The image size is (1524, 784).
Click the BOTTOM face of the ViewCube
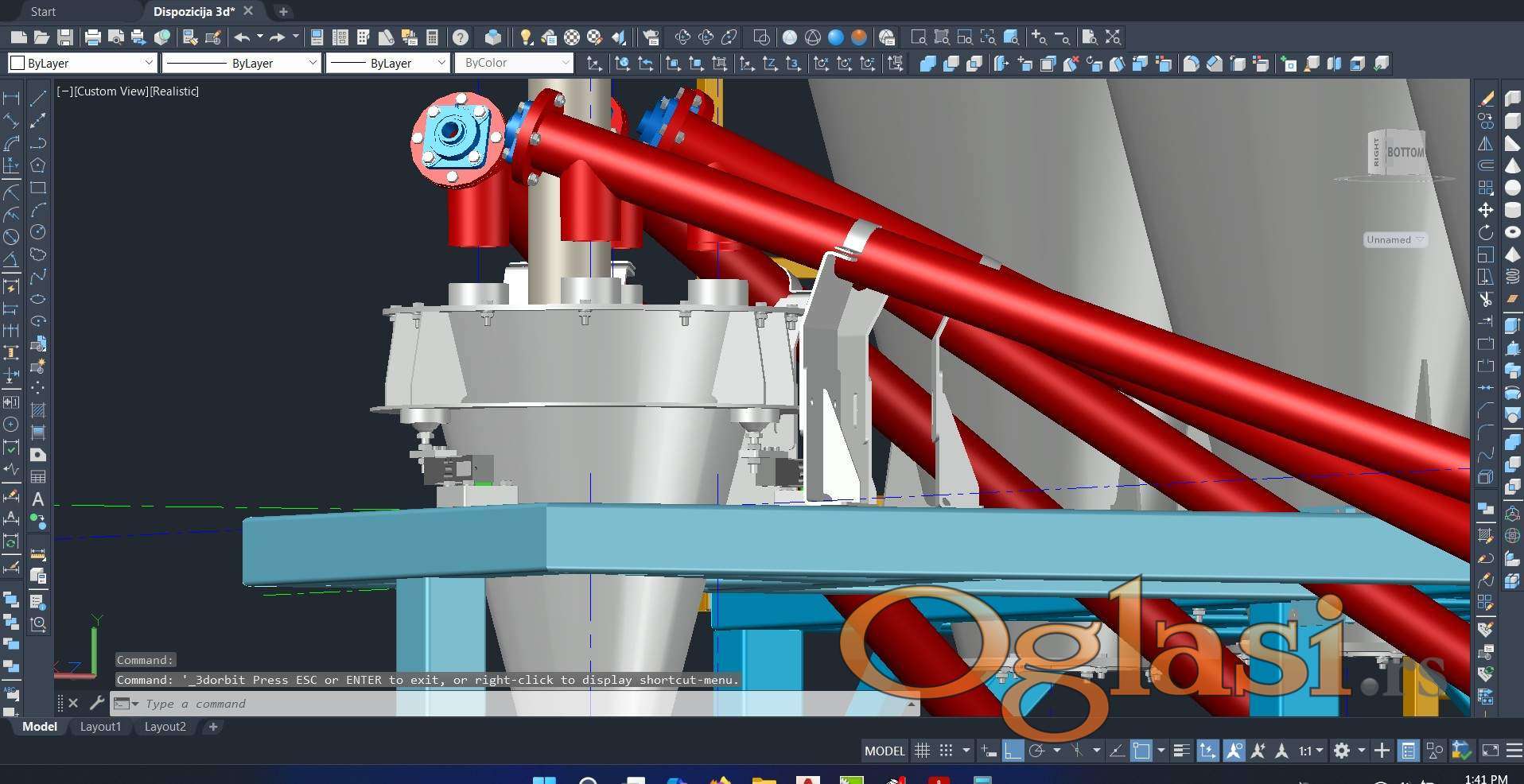1405,152
